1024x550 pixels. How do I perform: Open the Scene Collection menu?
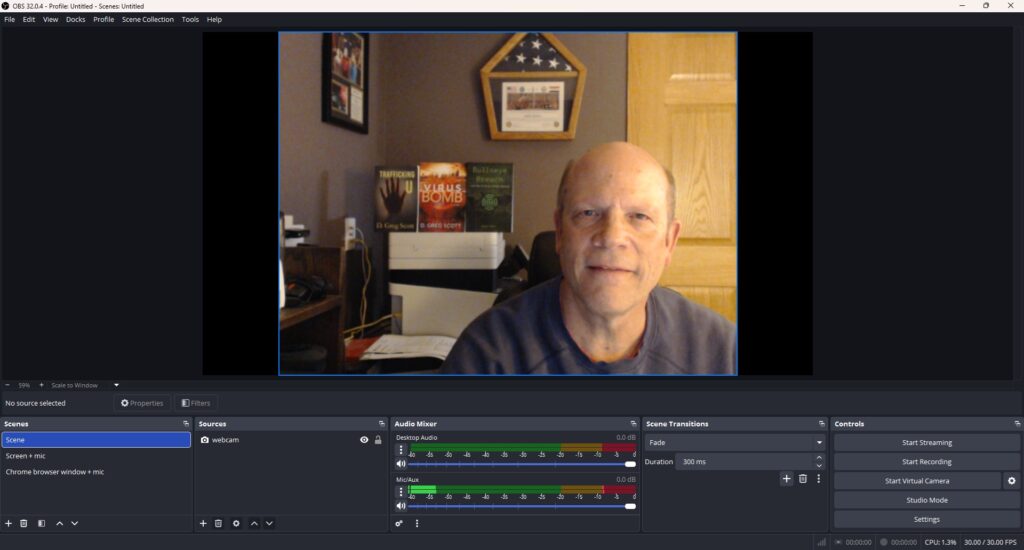[x=148, y=20]
